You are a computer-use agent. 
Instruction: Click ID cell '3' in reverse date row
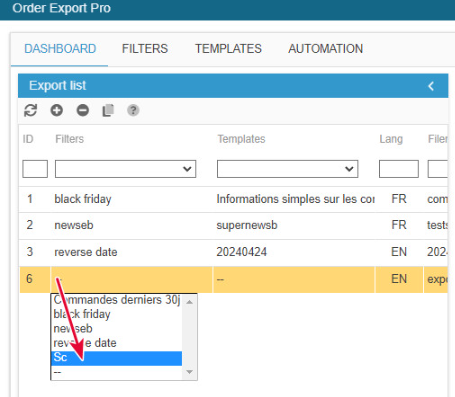(x=35, y=252)
